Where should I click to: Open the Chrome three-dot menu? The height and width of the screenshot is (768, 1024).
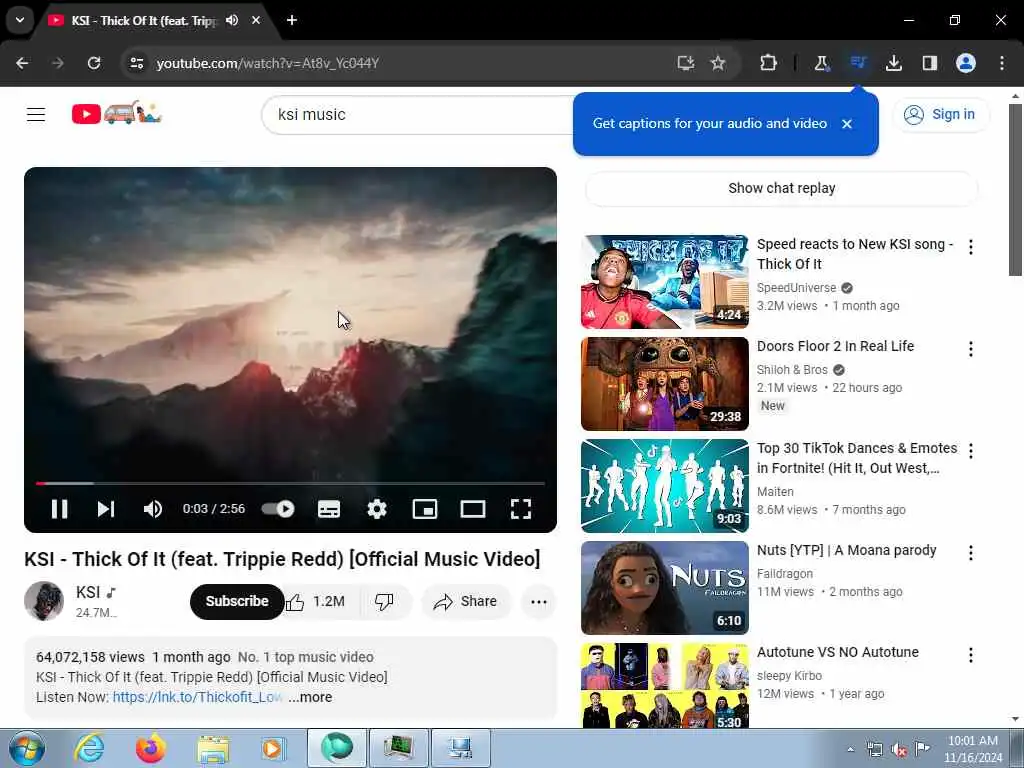(x=1002, y=63)
